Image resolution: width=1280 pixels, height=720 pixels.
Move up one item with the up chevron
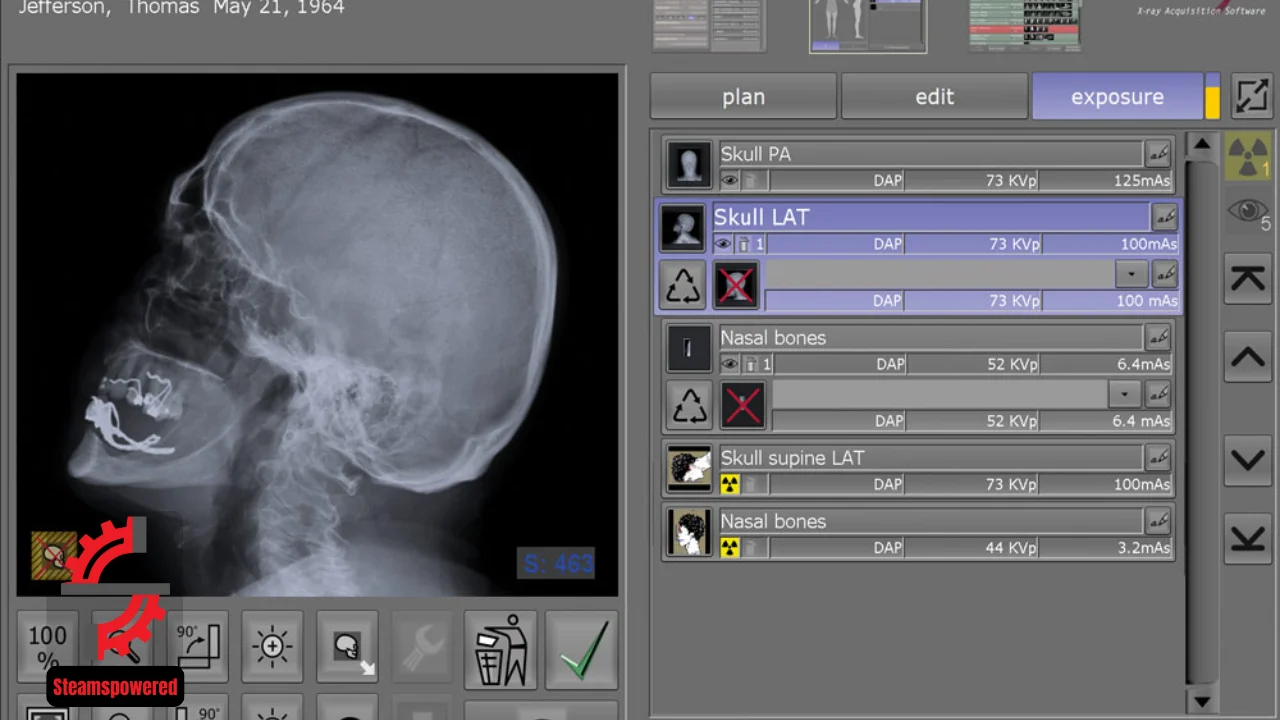pos(1248,356)
